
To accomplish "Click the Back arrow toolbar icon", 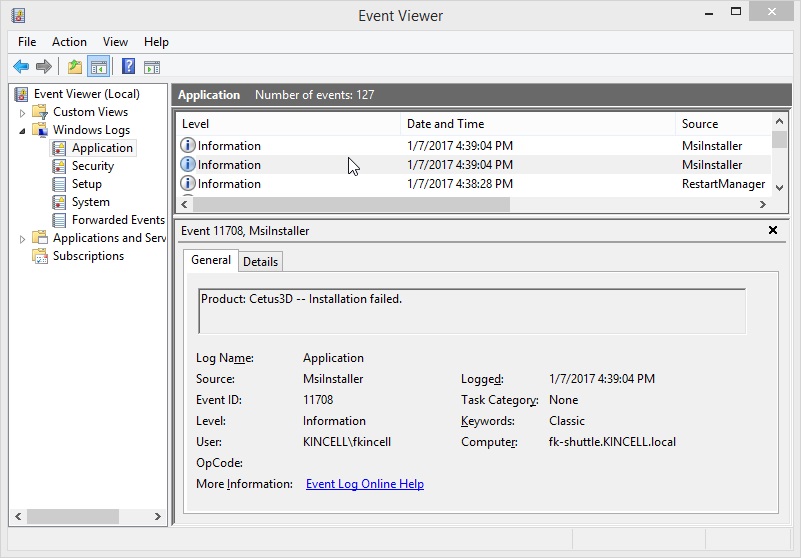I will coord(21,66).
